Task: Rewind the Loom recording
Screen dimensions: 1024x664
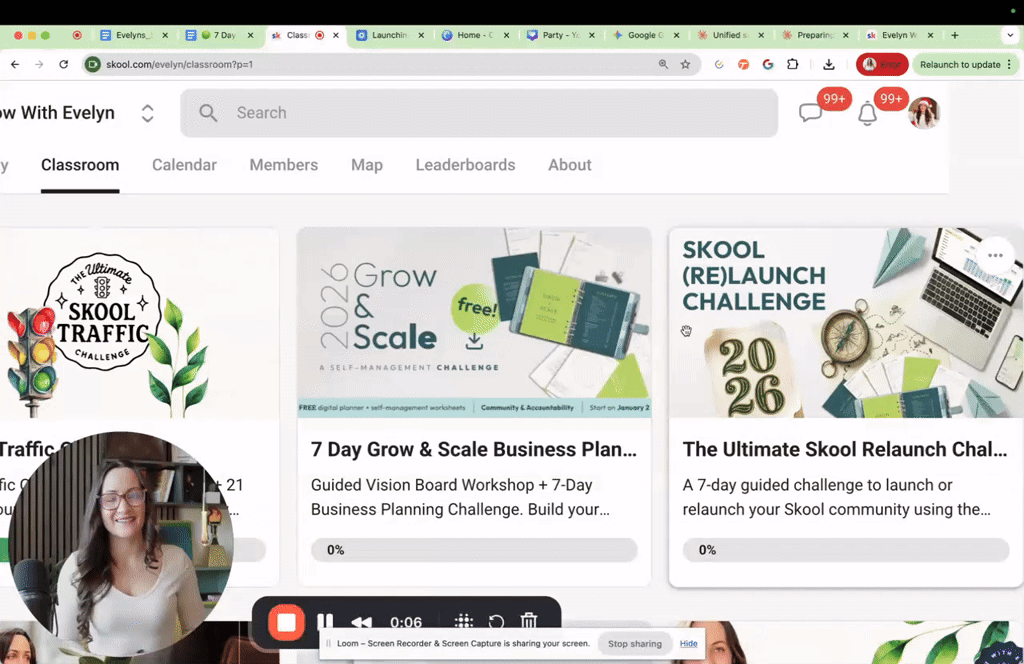Action: click(361, 621)
